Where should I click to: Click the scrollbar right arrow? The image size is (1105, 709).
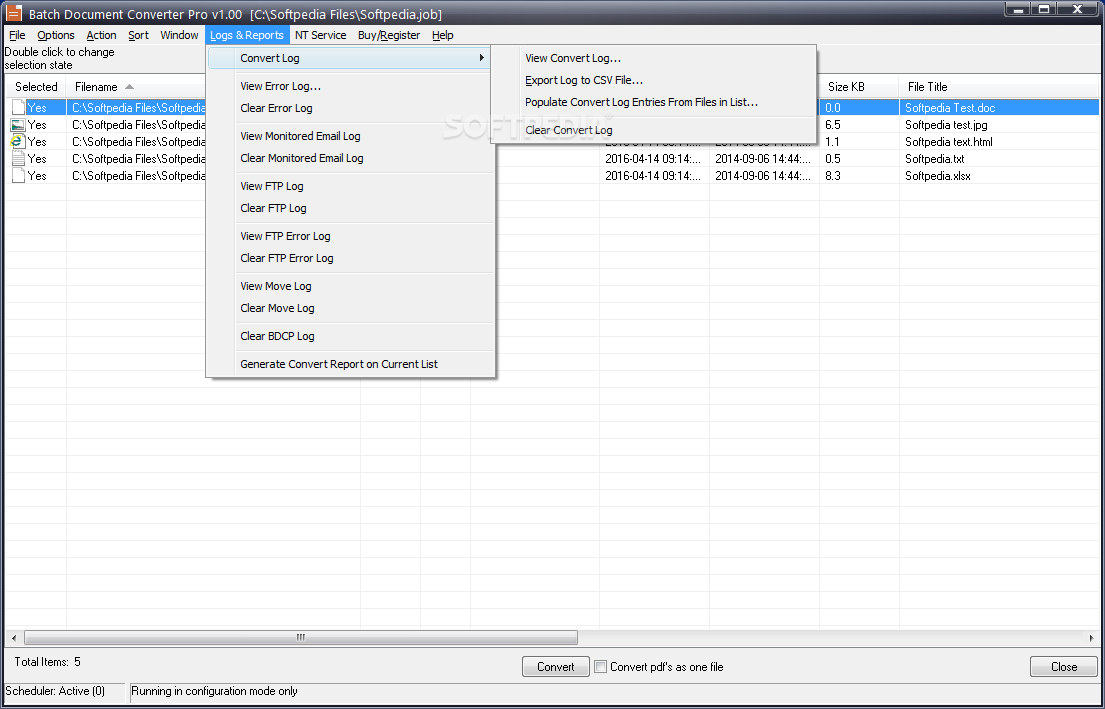(x=1092, y=638)
